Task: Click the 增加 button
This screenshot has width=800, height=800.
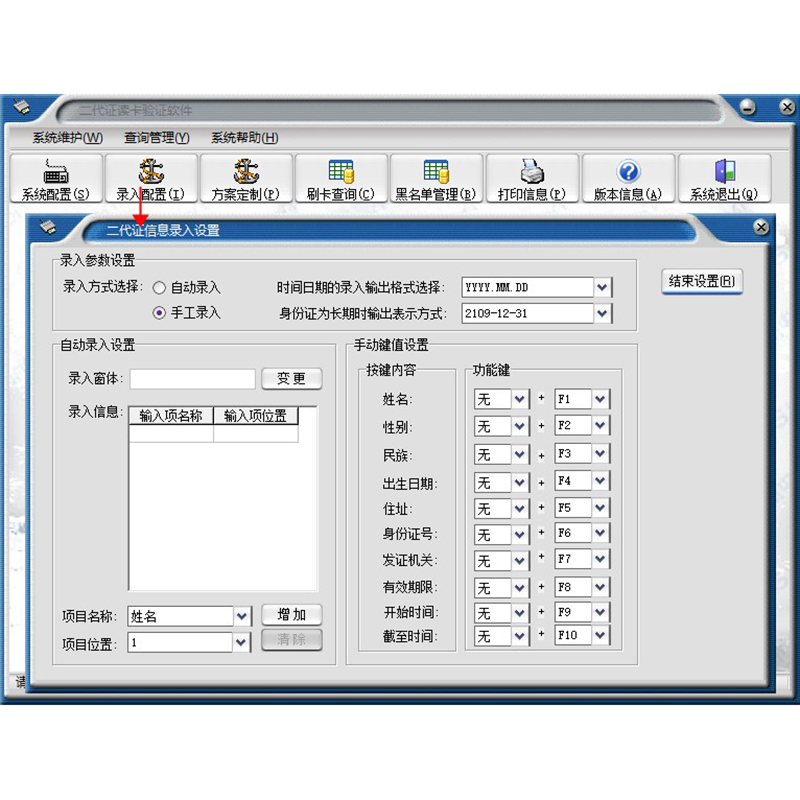Action: pyautogui.click(x=292, y=615)
